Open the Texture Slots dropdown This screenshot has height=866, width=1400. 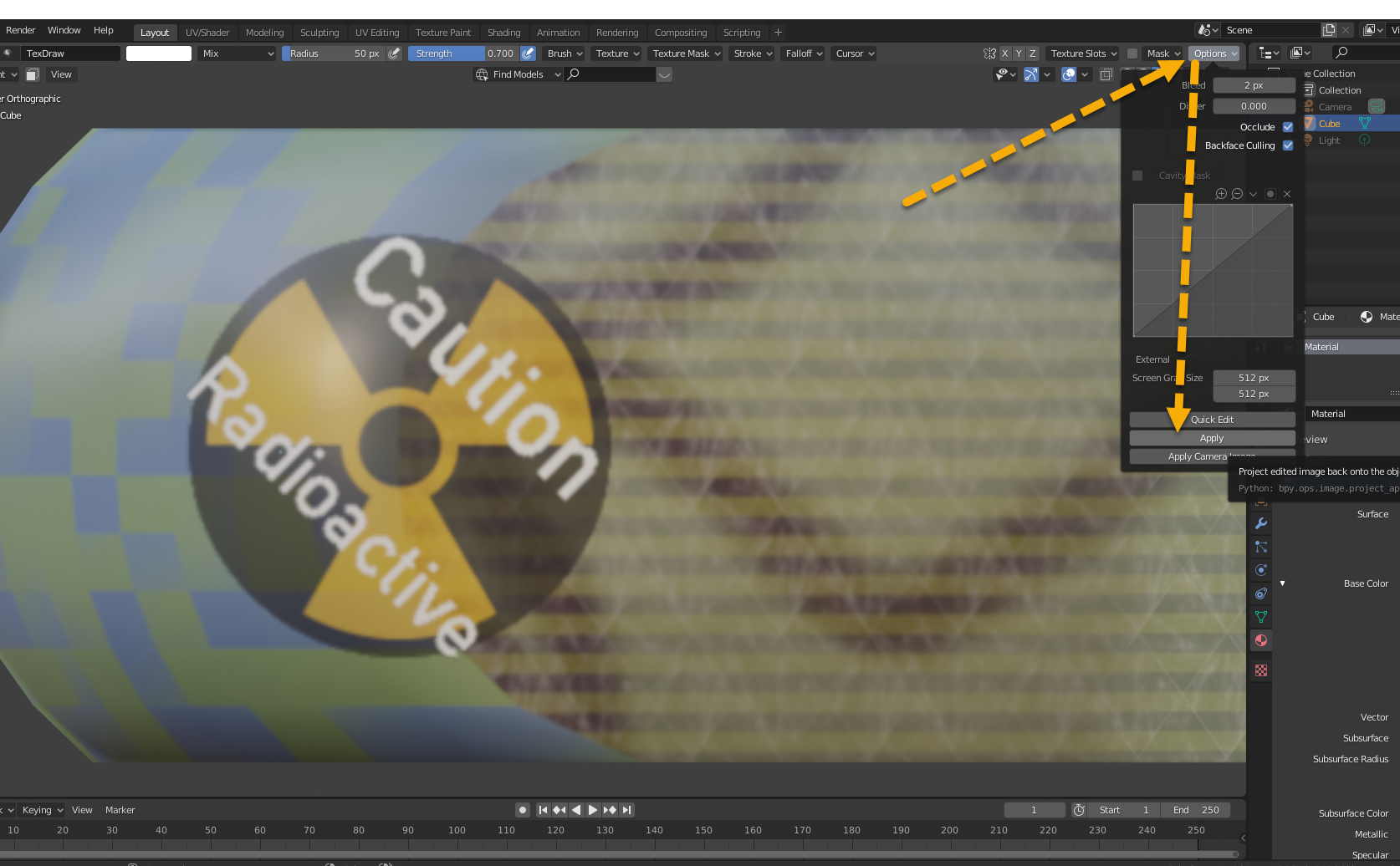[x=1083, y=53]
